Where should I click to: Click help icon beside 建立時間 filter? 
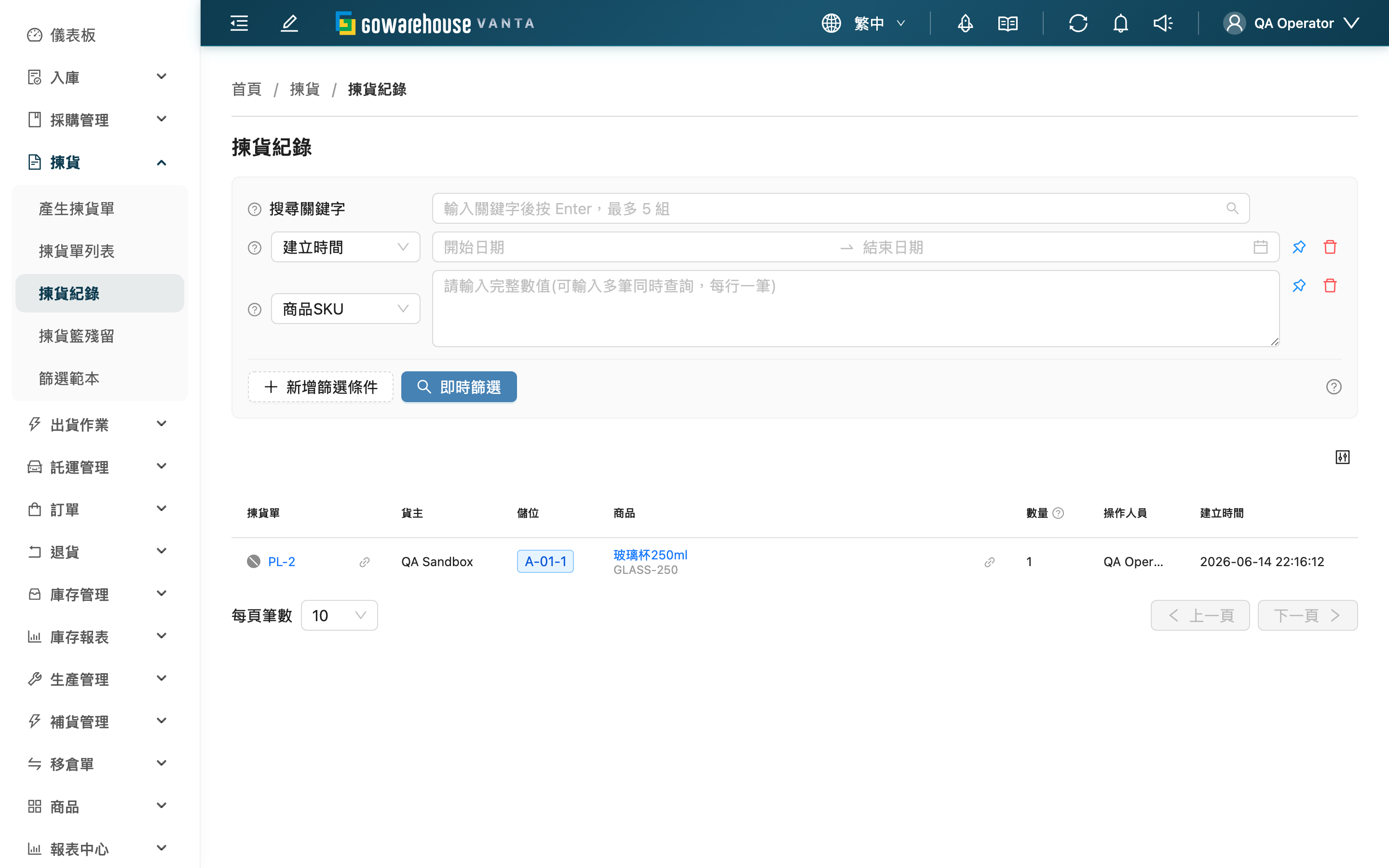point(254,247)
